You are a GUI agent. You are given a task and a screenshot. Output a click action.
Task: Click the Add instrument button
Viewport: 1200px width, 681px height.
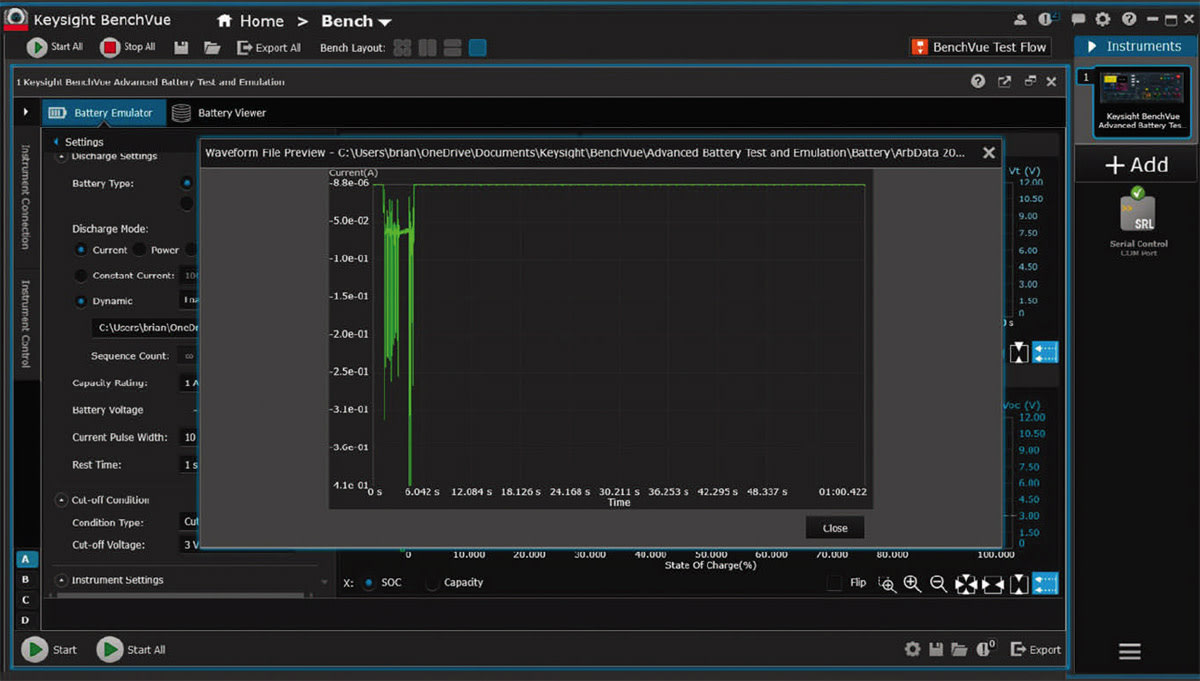(1136, 165)
